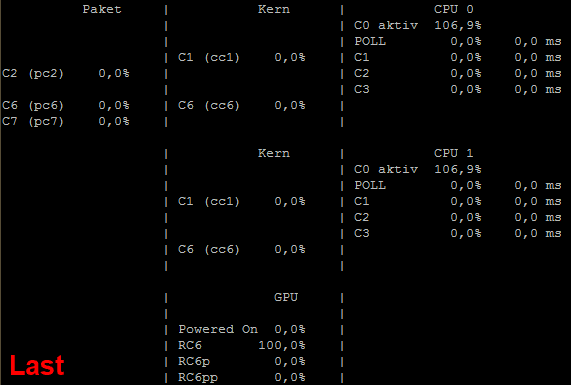Viewport: 571px width, 385px height.
Task: Click the Paket column header
Action: click(102, 9)
